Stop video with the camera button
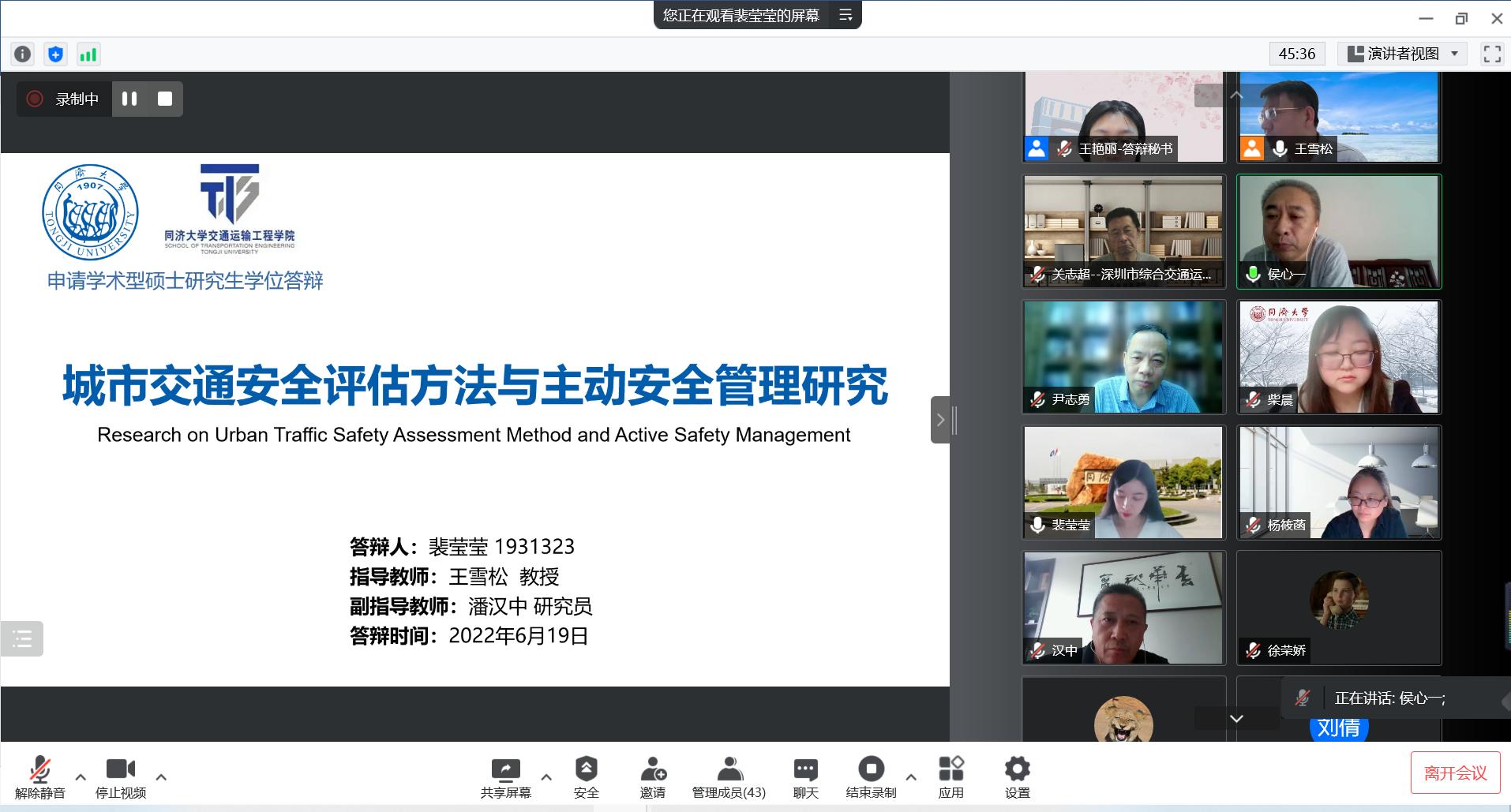Image resolution: width=1511 pixels, height=812 pixels. pyautogui.click(x=120, y=776)
